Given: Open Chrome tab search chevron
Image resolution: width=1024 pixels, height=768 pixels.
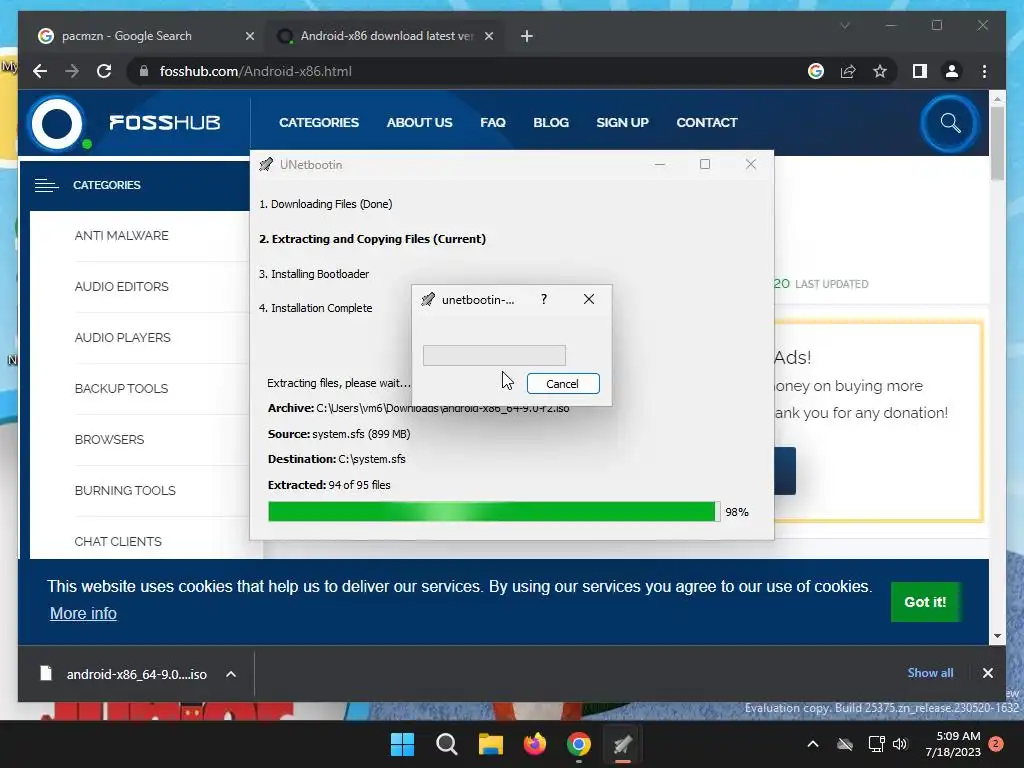Looking at the screenshot, I should [x=844, y=25].
